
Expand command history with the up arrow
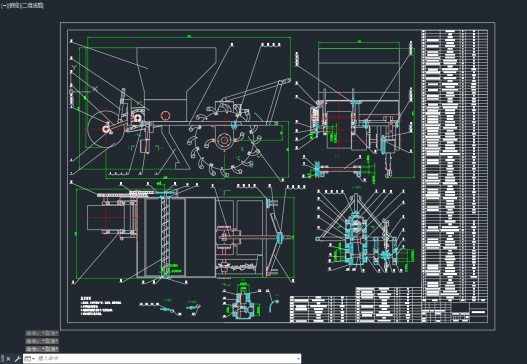[298, 359]
